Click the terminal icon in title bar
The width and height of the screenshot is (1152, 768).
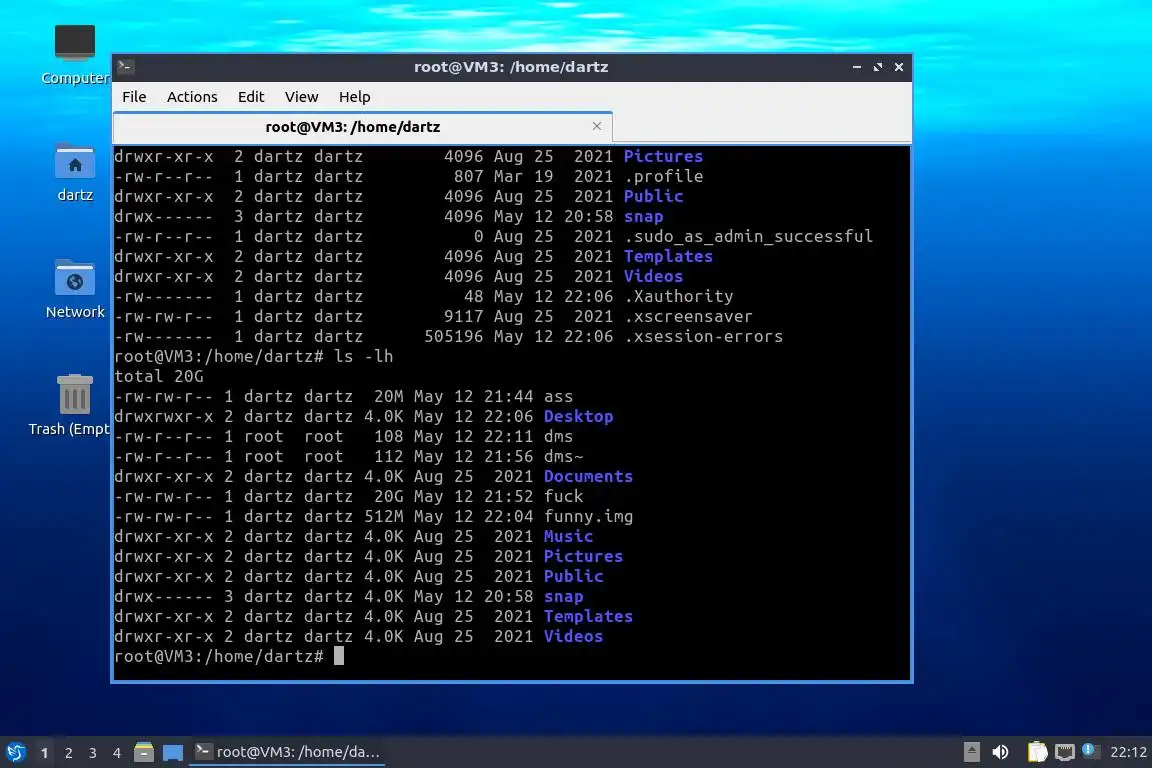click(x=126, y=67)
